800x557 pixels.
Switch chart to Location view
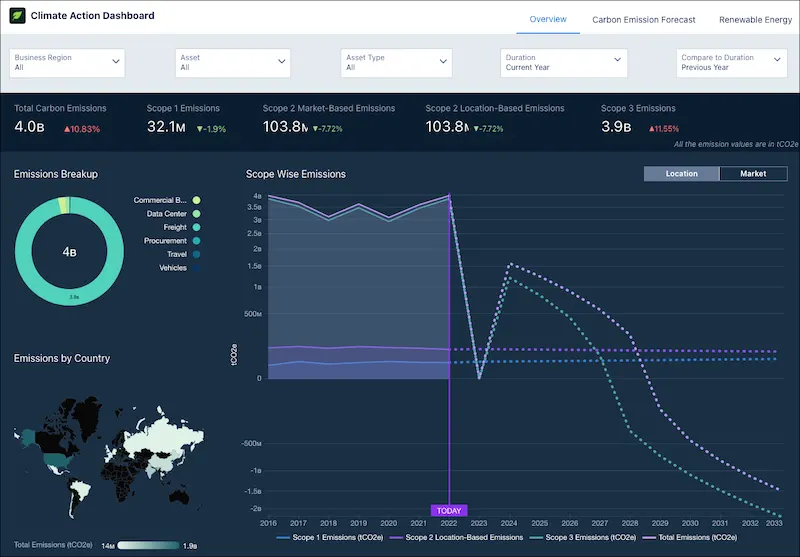point(682,174)
